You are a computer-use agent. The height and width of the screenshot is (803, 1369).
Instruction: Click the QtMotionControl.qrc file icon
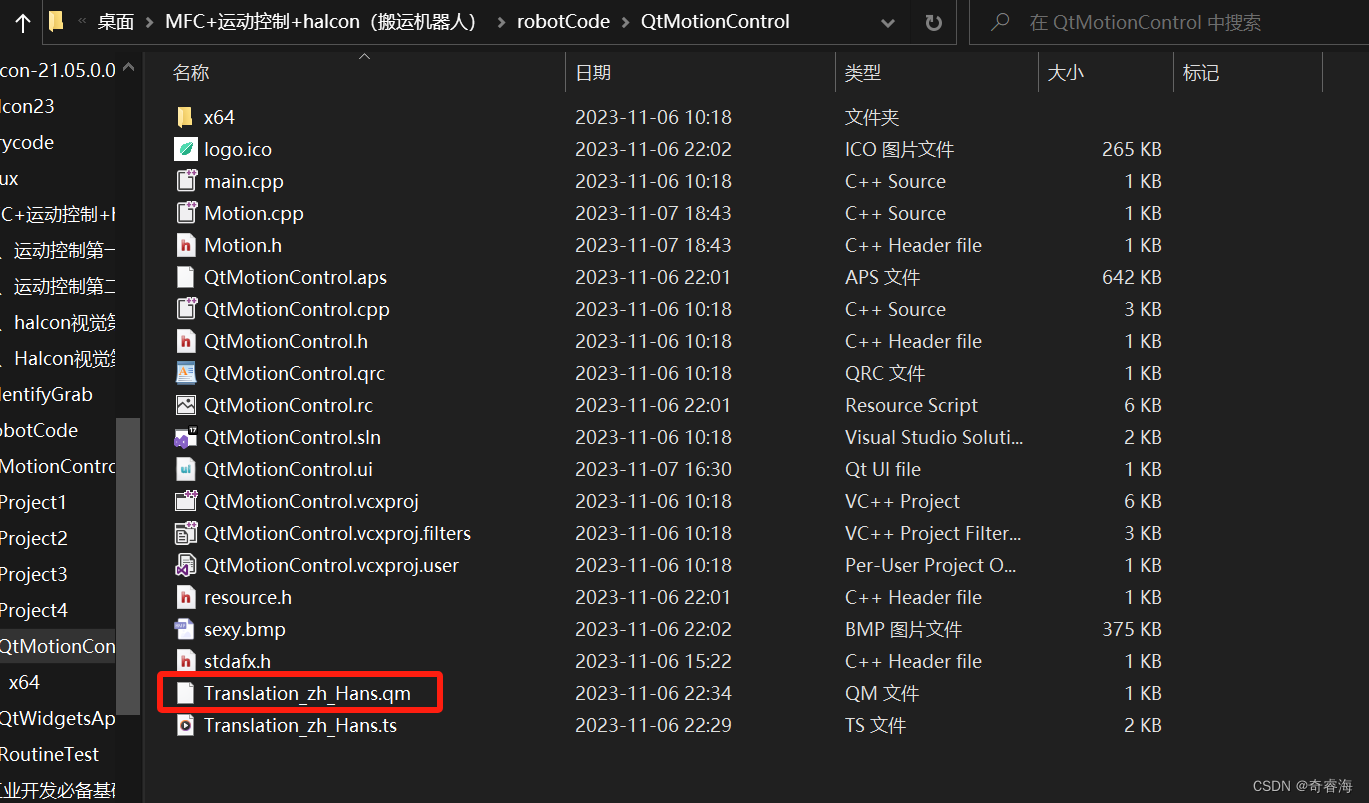click(185, 373)
